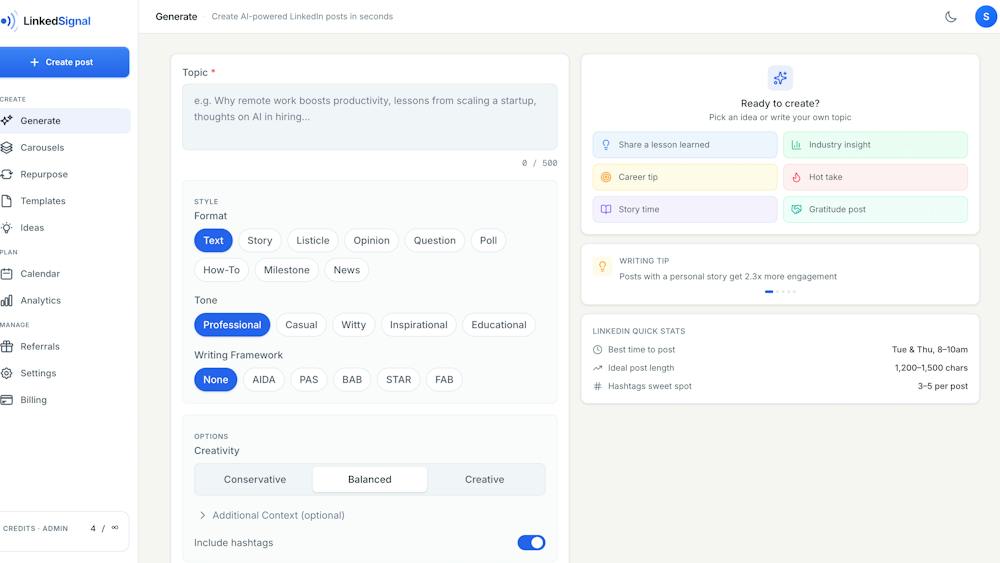This screenshot has height=563, width=1000.
Task: Click the Templates file icon
Action: click(x=7, y=201)
